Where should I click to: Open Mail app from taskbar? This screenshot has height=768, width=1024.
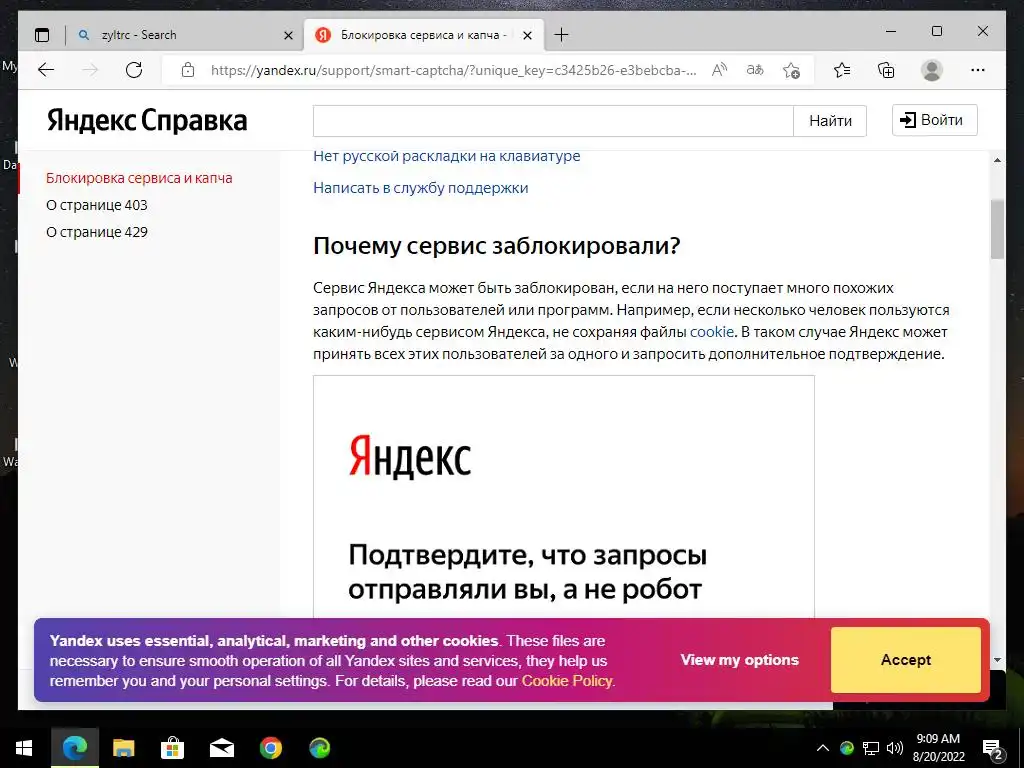click(222, 748)
